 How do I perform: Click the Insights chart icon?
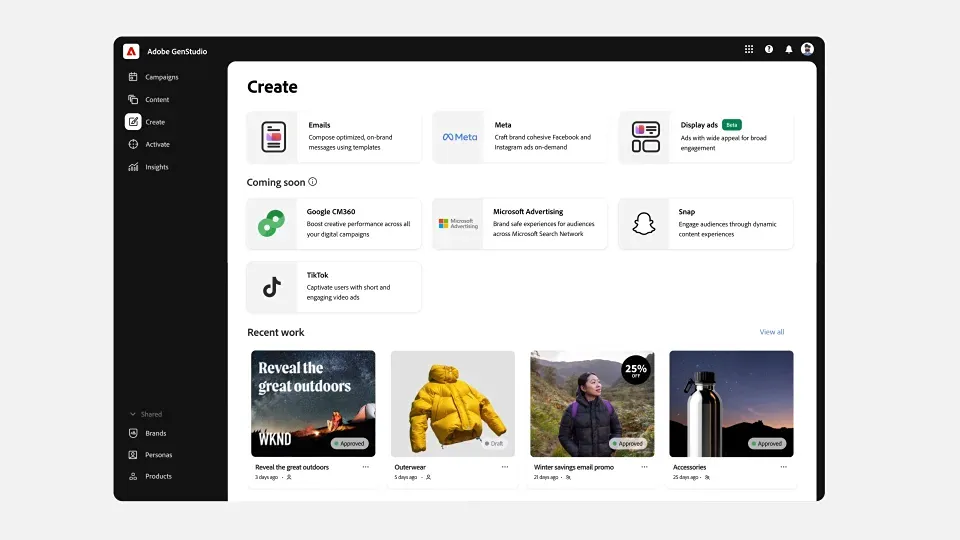[133, 167]
